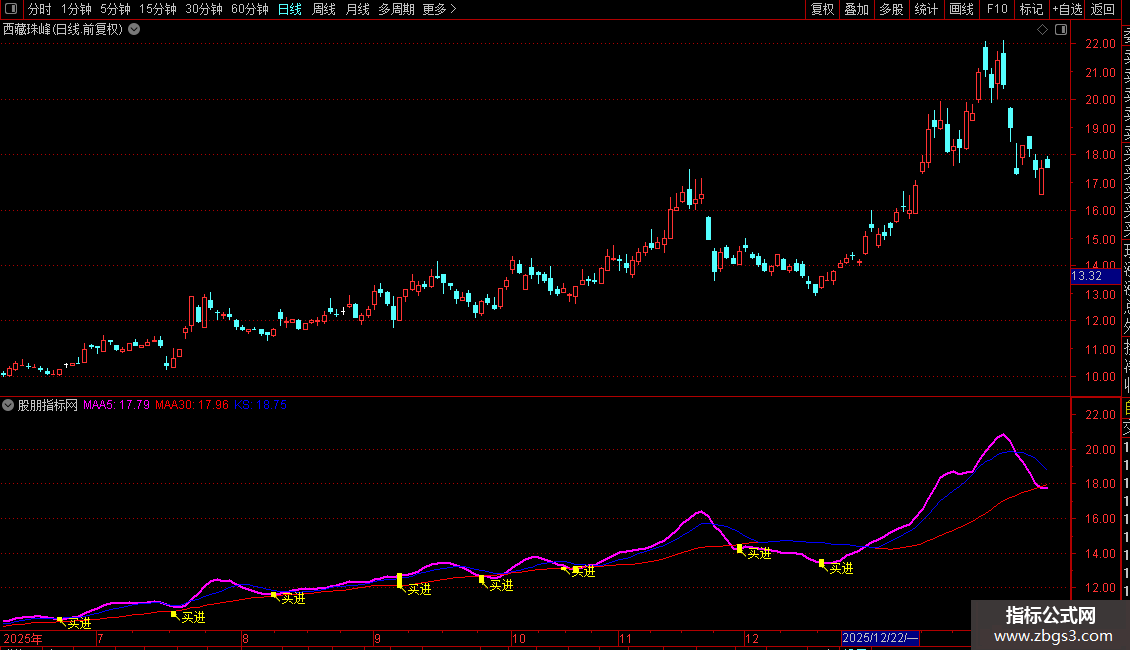The image size is (1130, 650).
Task: Click the diamond marker icon above chart
Action: pyautogui.click(x=1042, y=30)
